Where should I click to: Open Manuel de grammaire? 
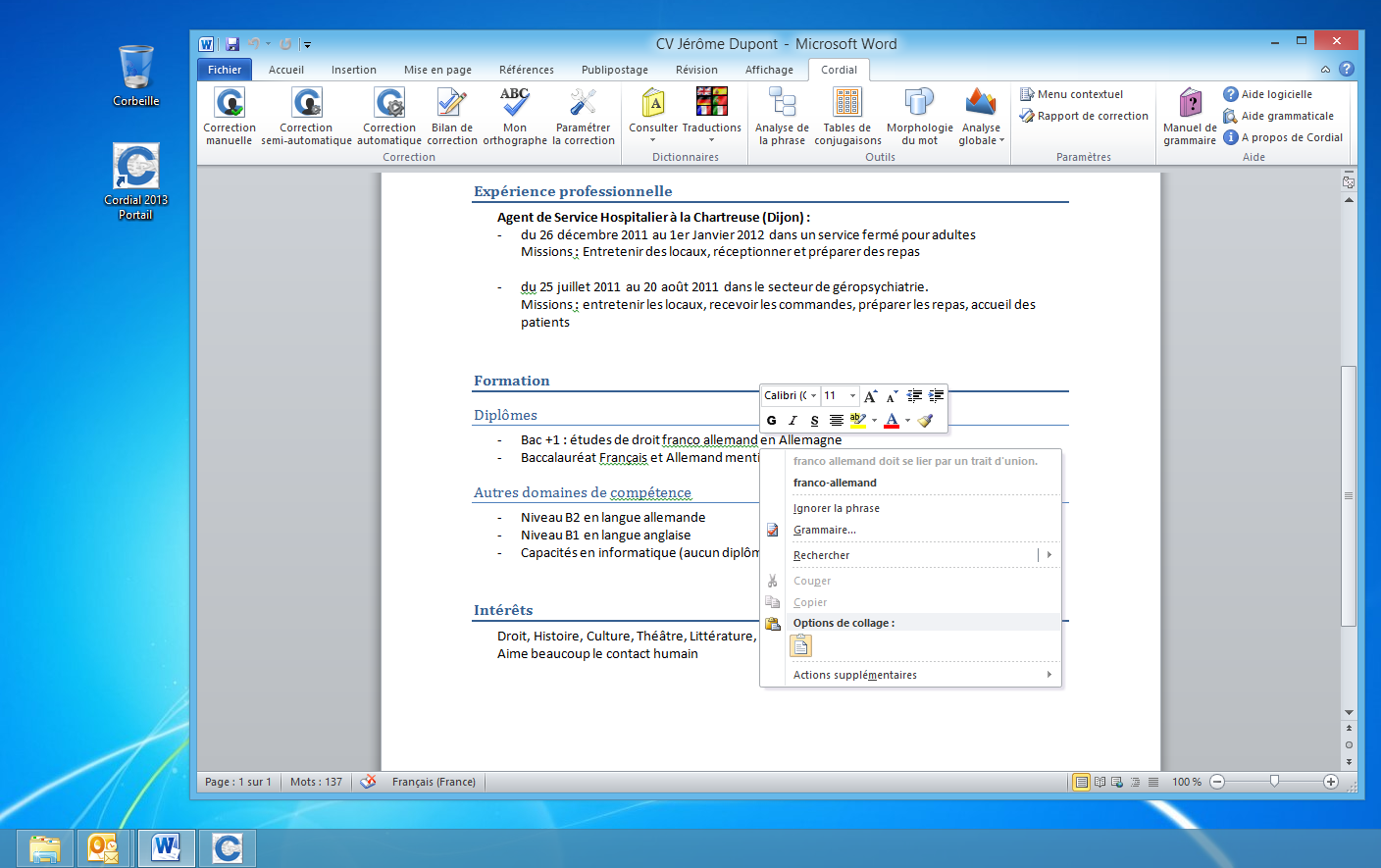click(1190, 117)
